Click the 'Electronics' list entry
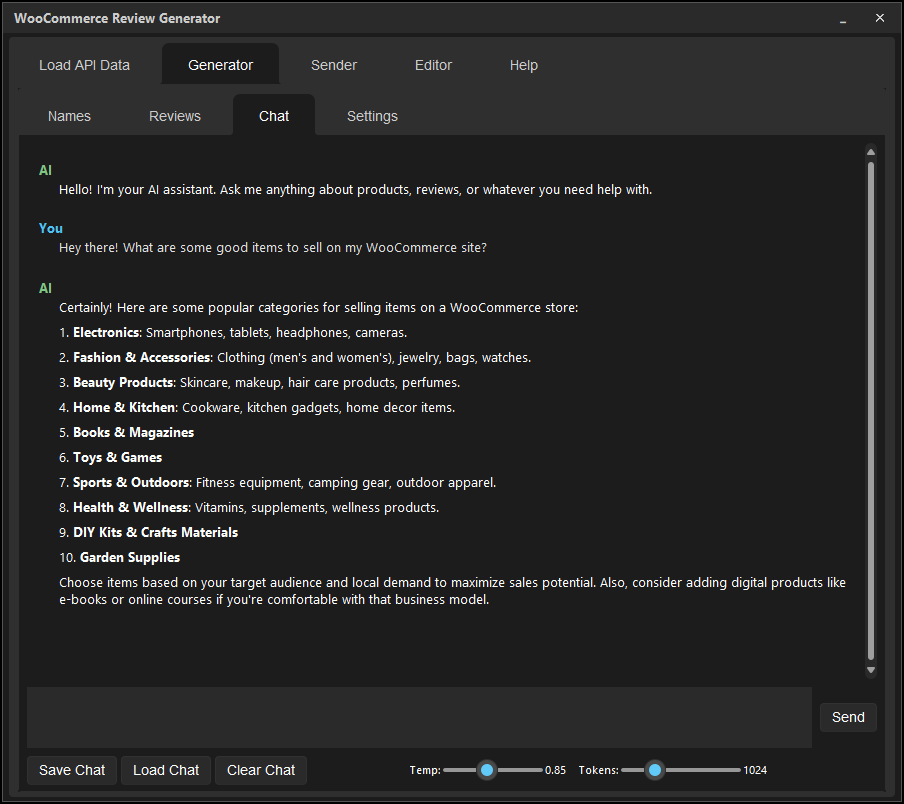 click(233, 333)
